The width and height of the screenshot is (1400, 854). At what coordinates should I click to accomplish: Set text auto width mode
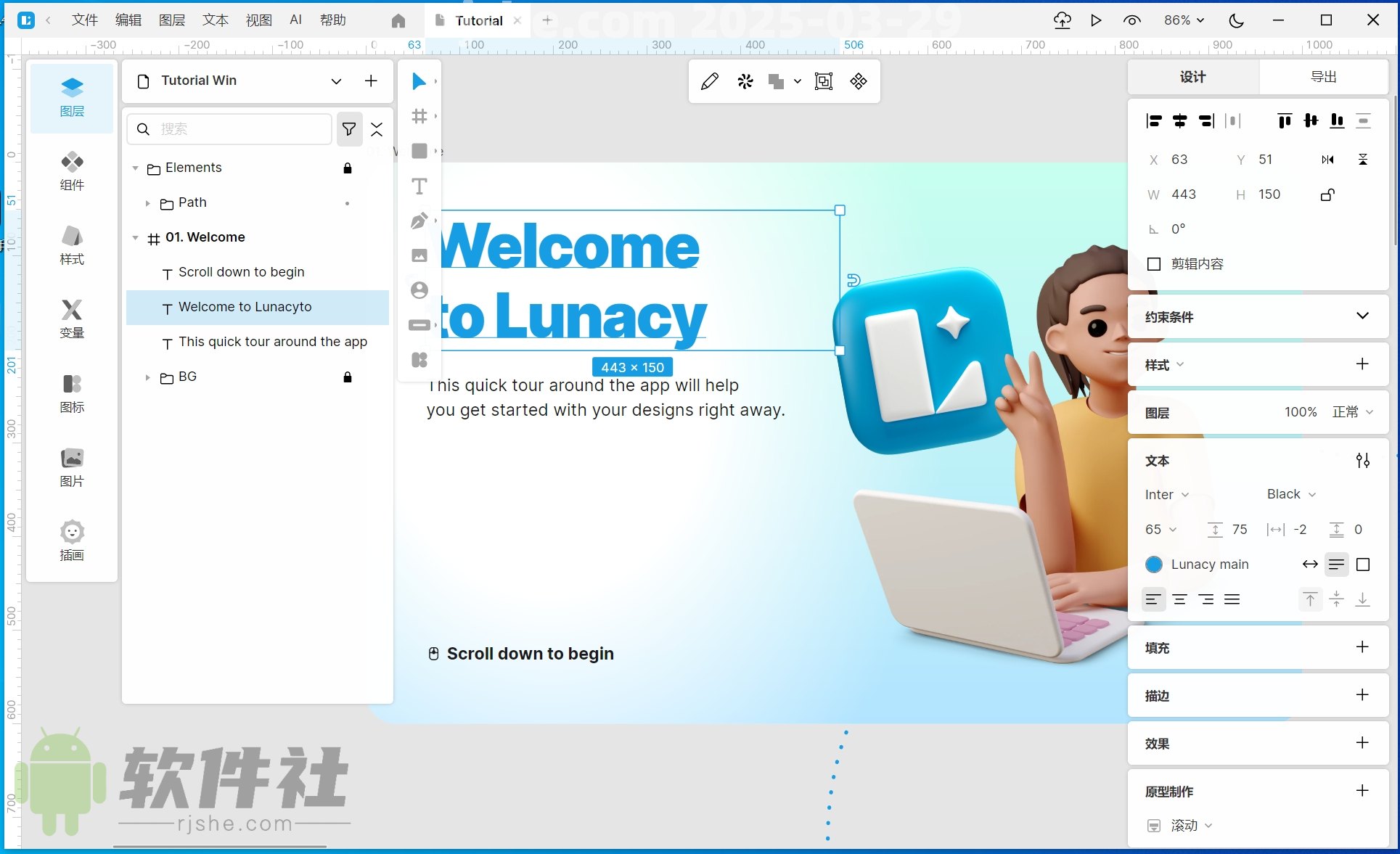click(x=1310, y=564)
